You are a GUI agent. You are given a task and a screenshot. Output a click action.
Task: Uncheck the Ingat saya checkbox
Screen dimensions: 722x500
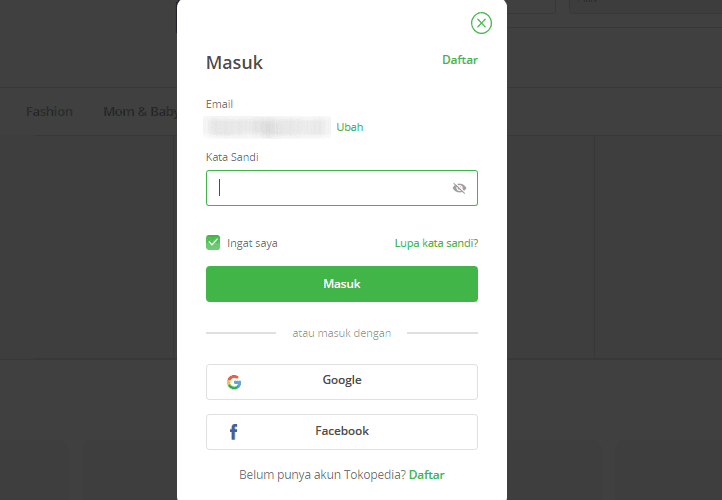click(213, 243)
